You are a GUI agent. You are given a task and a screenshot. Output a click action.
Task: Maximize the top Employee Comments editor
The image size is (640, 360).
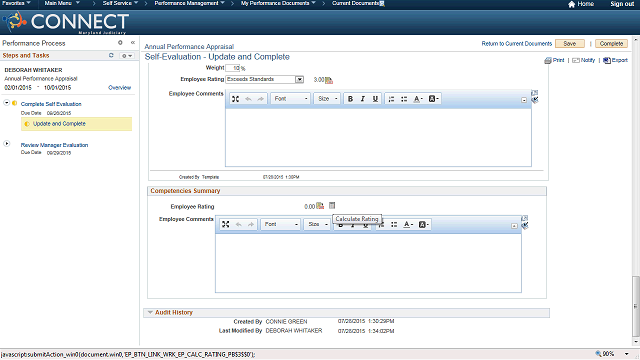[x=236, y=99]
